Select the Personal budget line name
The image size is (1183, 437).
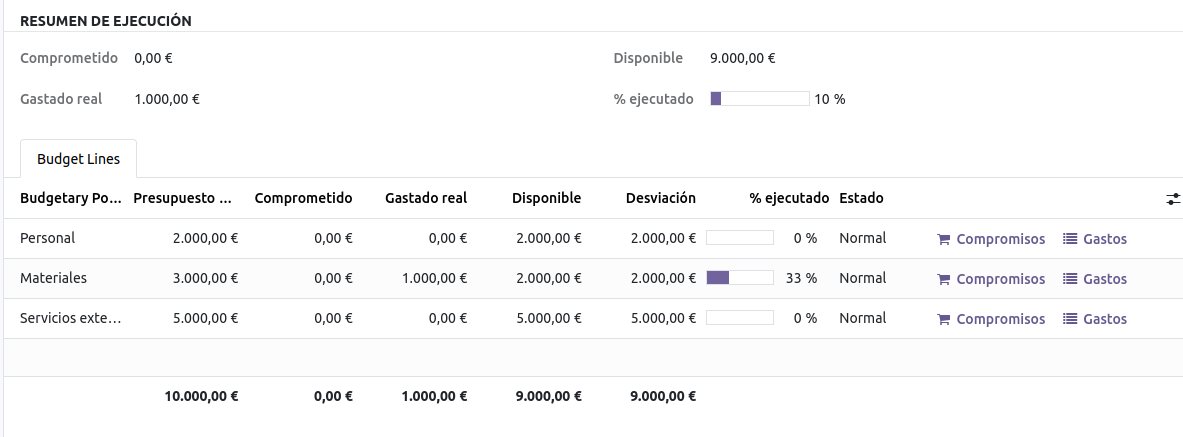point(48,239)
